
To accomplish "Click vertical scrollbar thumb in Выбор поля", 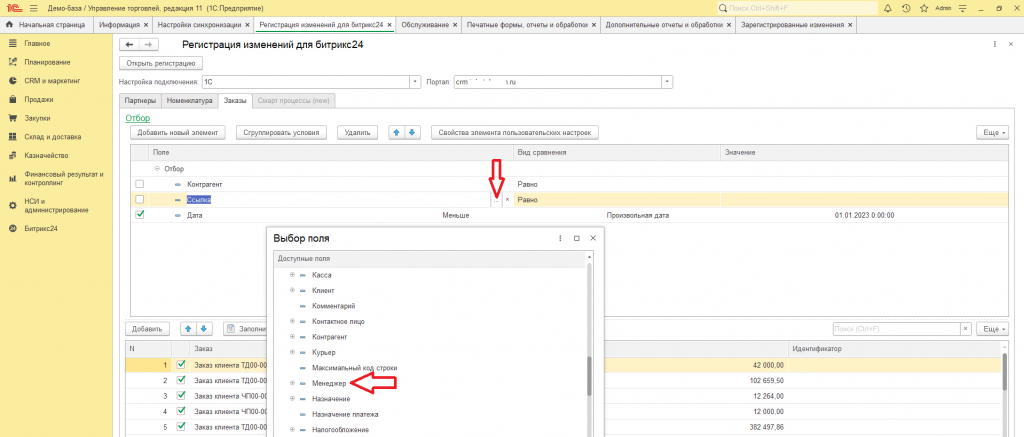I will [x=588, y=376].
